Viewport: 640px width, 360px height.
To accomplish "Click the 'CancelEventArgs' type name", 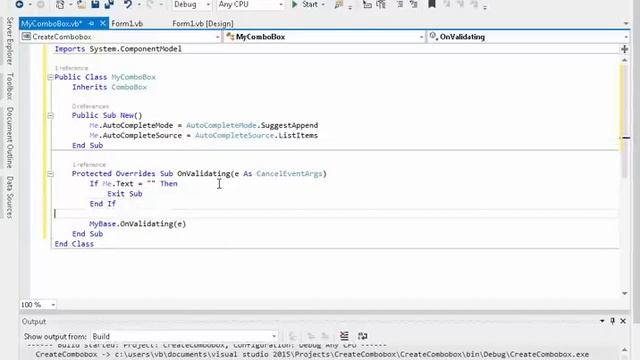I will 289,174.
